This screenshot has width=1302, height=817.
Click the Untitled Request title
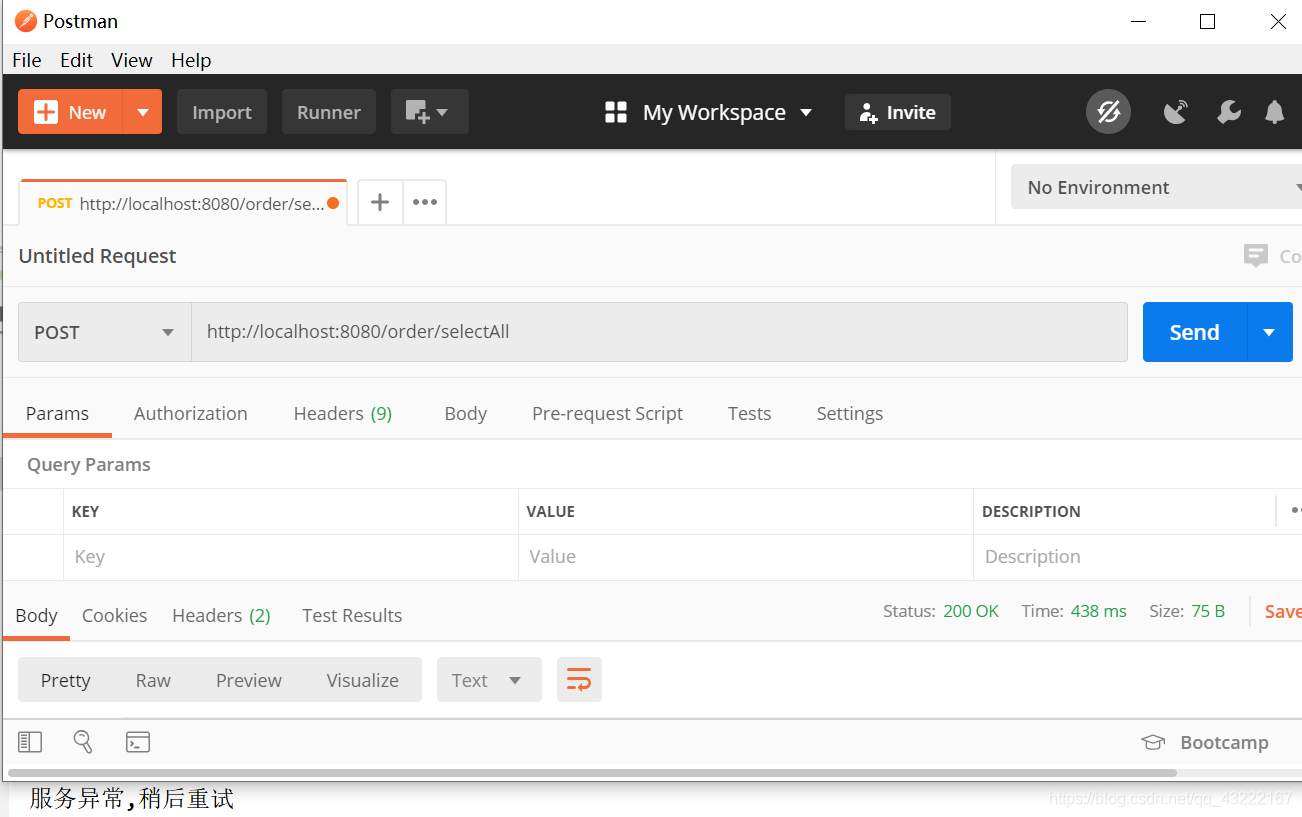click(x=97, y=256)
